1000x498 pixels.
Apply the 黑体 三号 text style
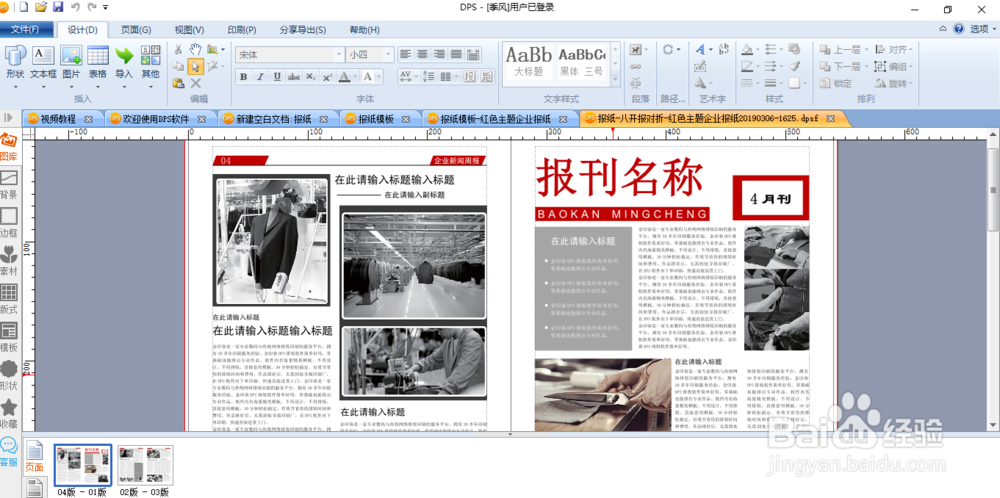point(582,62)
